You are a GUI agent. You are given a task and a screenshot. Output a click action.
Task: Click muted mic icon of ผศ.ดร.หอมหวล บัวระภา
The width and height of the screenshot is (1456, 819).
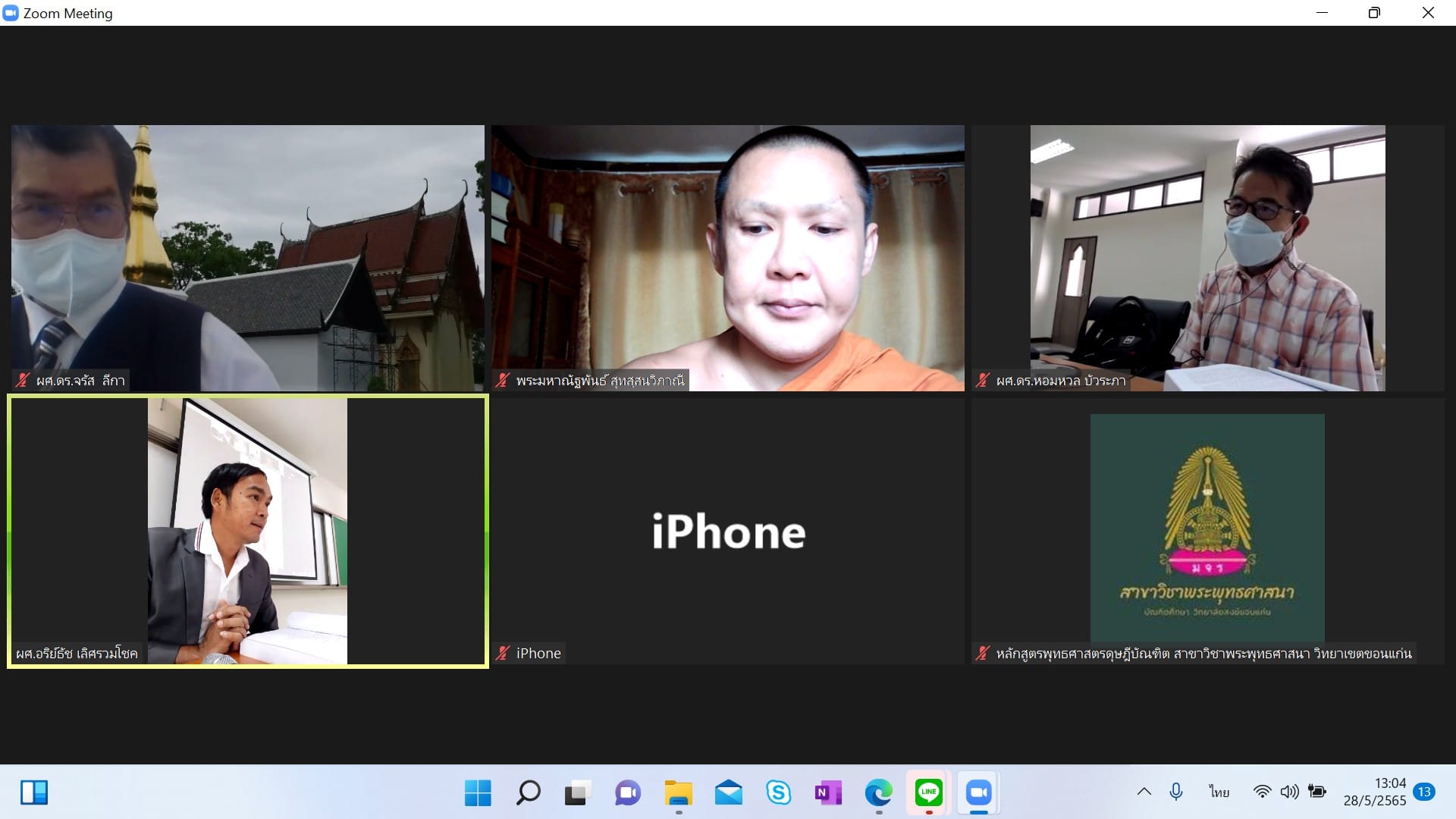(x=983, y=381)
